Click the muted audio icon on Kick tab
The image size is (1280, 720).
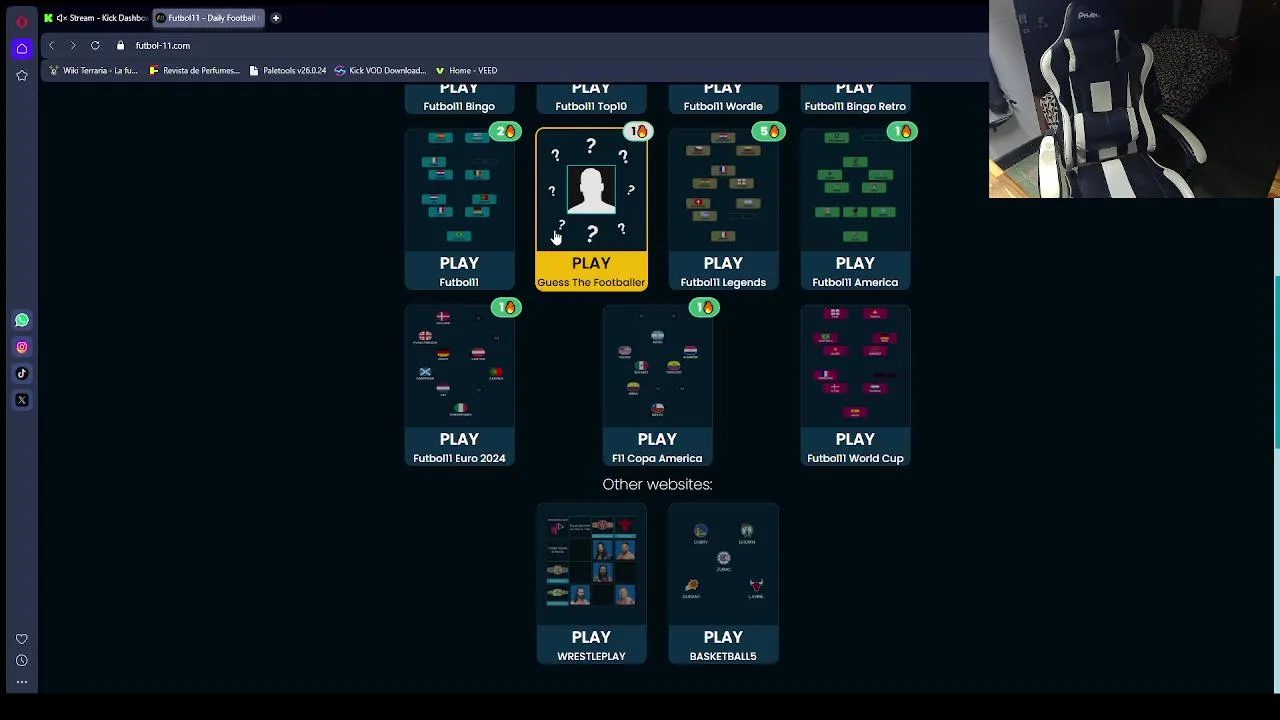61,18
